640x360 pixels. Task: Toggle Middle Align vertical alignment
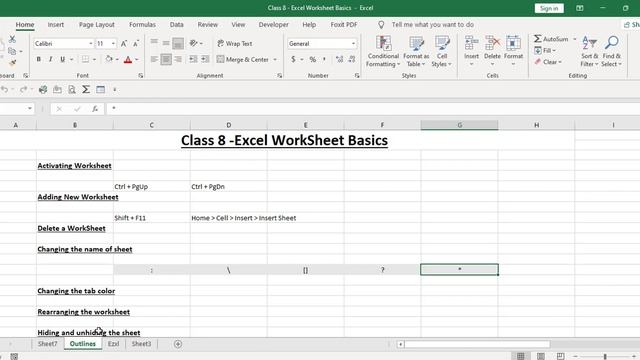(166, 43)
